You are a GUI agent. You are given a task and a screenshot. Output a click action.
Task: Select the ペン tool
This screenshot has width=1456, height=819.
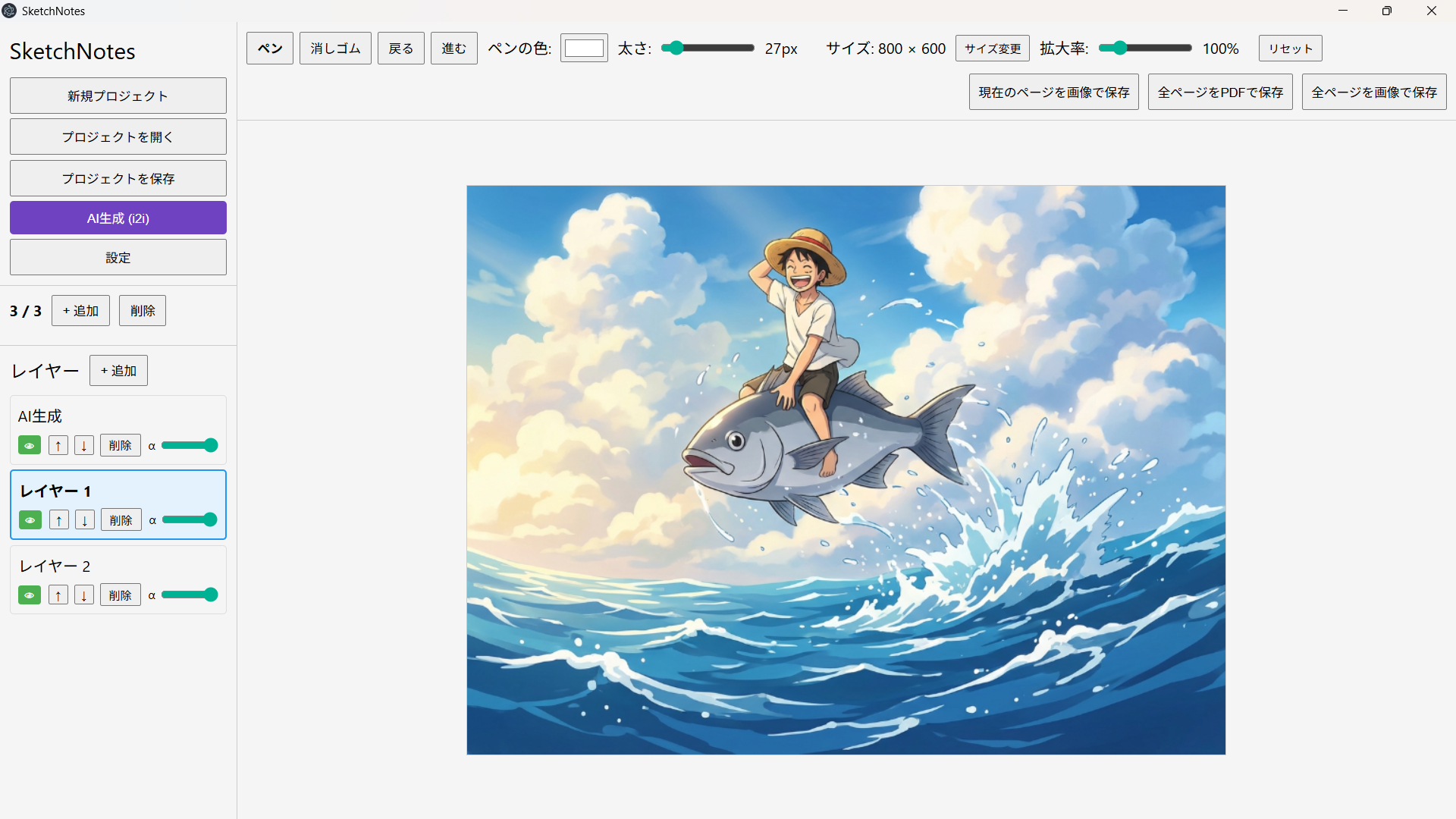pos(270,49)
